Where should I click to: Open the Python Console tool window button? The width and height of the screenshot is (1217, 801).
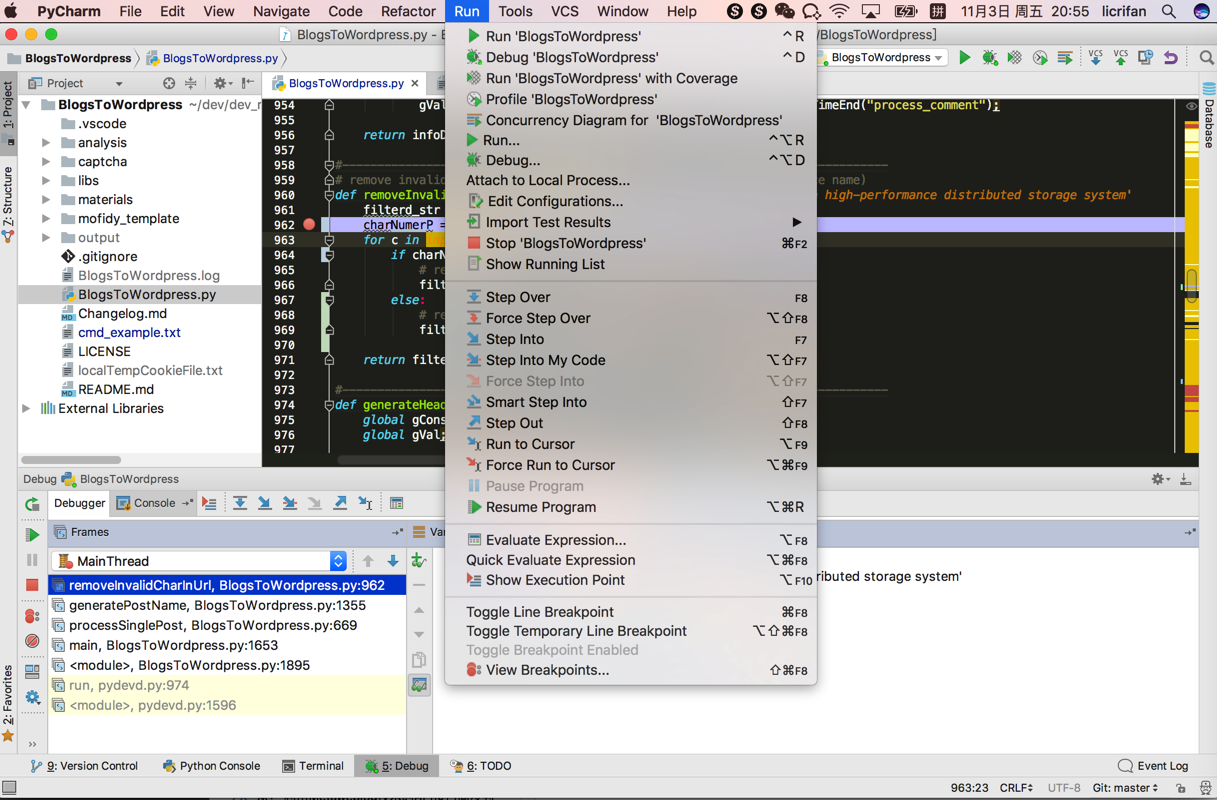[x=211, y=766]
